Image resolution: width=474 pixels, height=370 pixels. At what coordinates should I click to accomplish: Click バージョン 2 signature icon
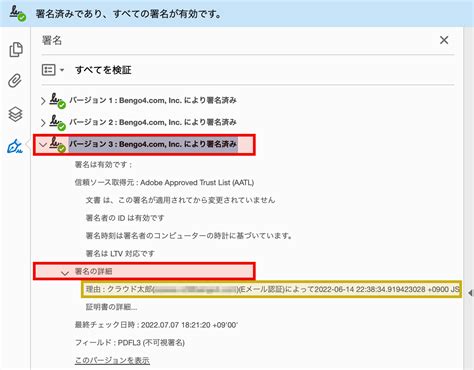tap(57, 123)
